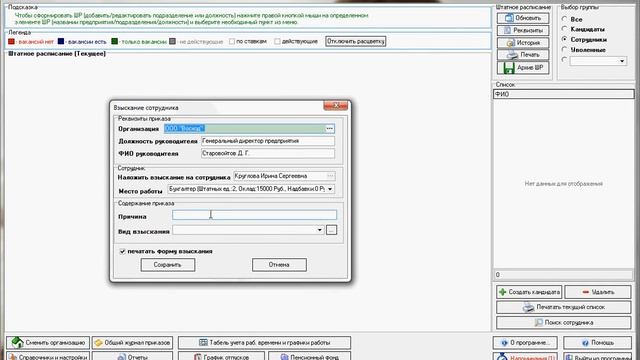Click green 'только вакансии' legend square
This screenshot has height=360, width=640.
115,41
